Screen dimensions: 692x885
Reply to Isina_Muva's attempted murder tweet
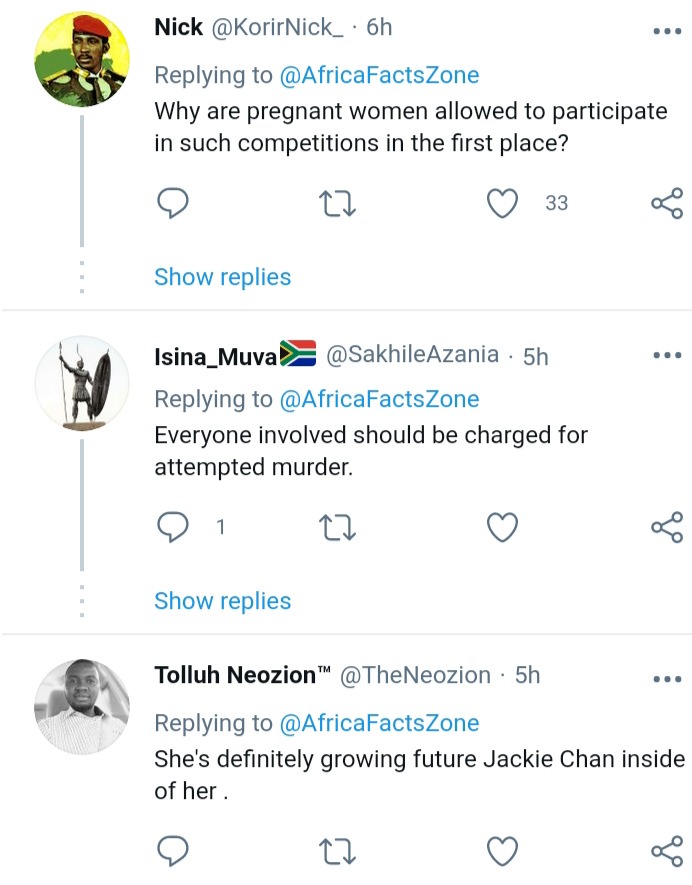pyautogui.click(x=172, y=527)
